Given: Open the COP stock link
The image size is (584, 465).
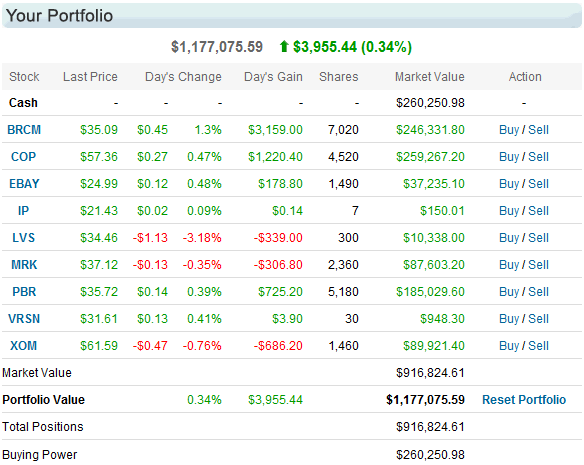Looking at the screenshot, I should 23,156.
